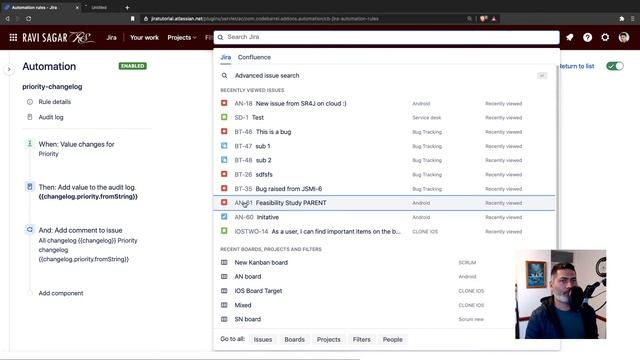Go back with browser back arrow
Image resolution: width=640 pixels, height=360 pixels.
[x=7, y=19]
